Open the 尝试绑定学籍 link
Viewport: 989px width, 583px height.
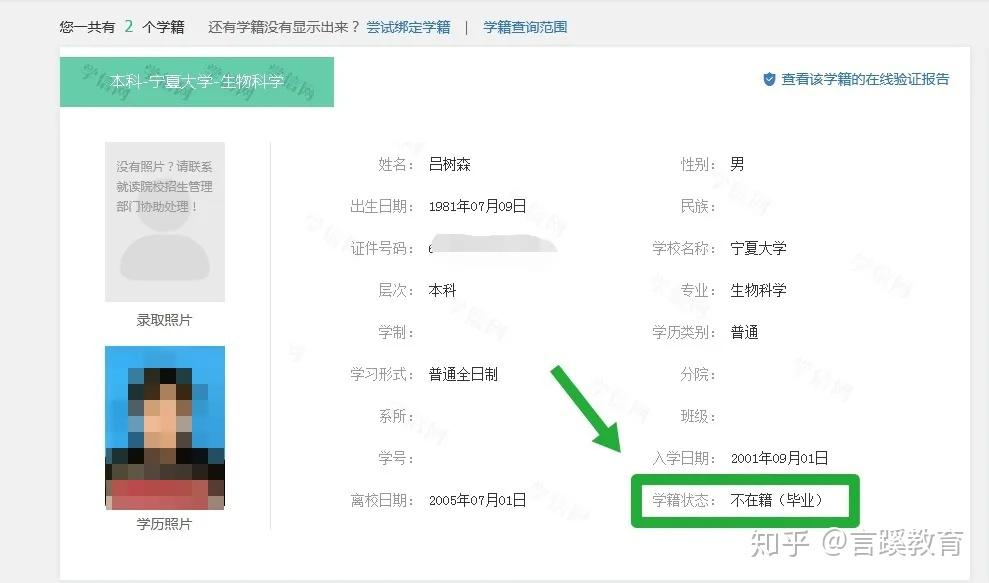(408, 27)
